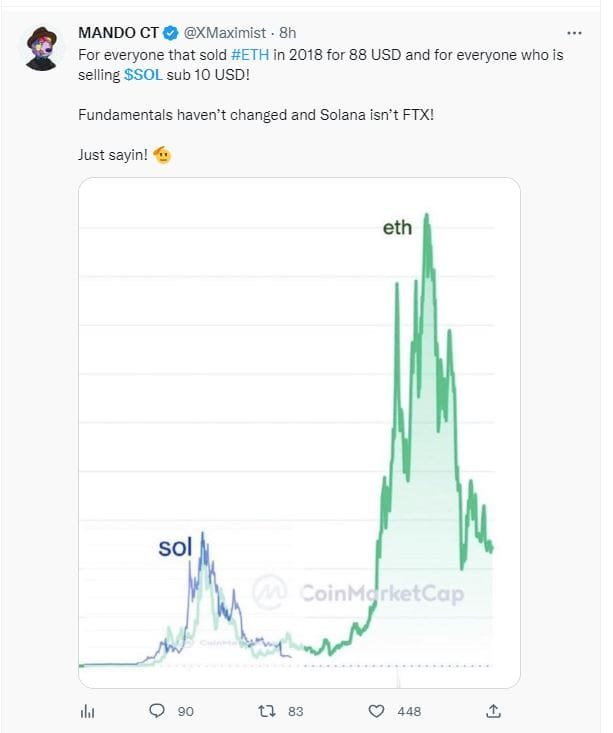Click the reply speech bubble icon
Viewport: 613px width, 733px height.
pos(157,711)
